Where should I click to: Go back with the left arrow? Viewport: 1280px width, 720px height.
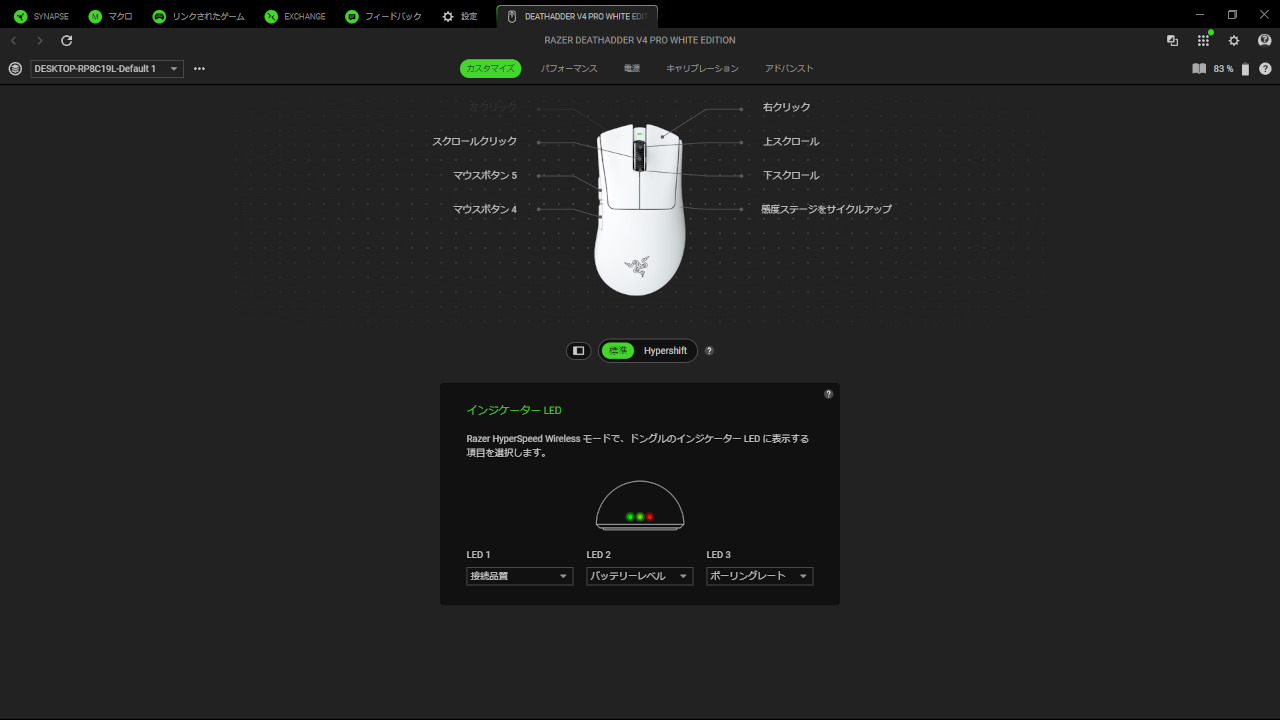[x=13, y=40]
